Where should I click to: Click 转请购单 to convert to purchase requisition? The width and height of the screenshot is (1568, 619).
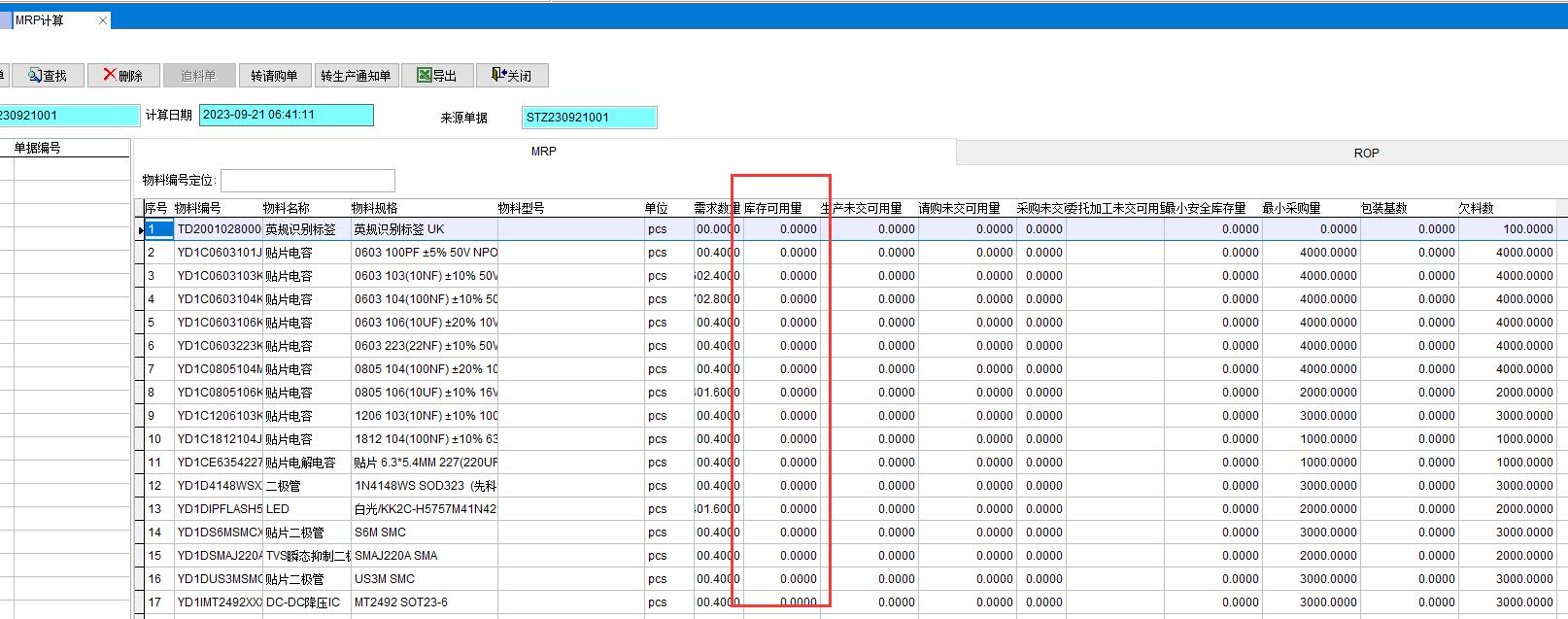pos(274,76)
